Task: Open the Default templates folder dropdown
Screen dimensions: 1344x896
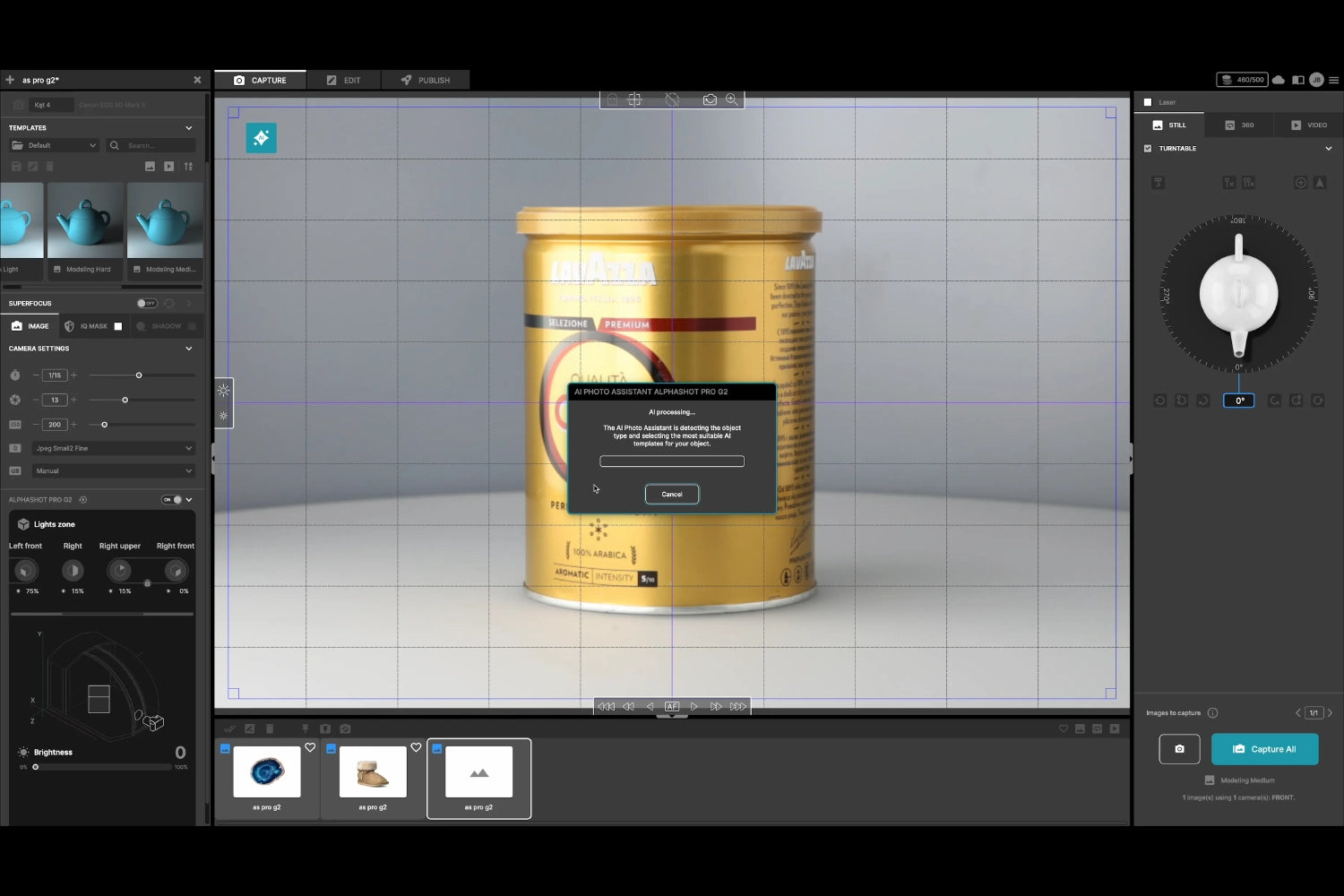Action: pos(54,145)
